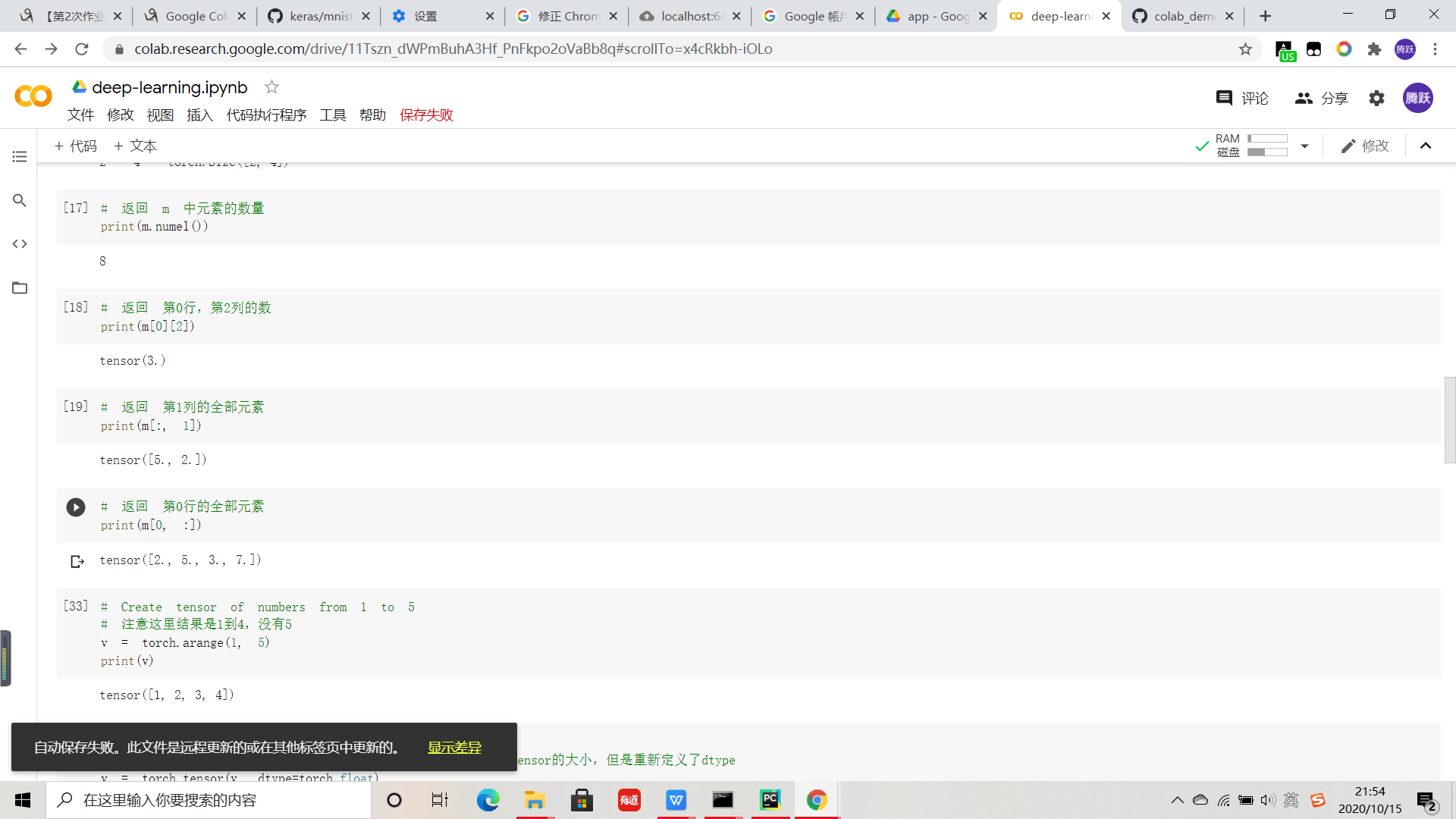Open the 代码执行程序 menu
The image size is (1456, 819).
click(266, 115)
